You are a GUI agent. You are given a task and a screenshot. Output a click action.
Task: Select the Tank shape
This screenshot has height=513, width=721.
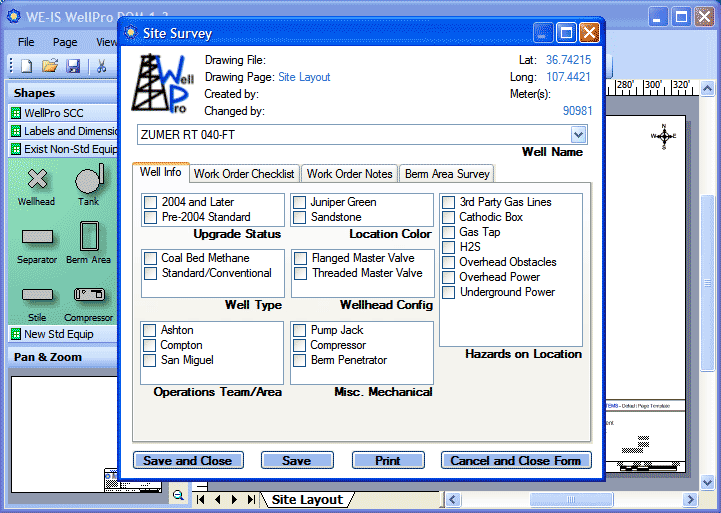[x=90, y=179]
